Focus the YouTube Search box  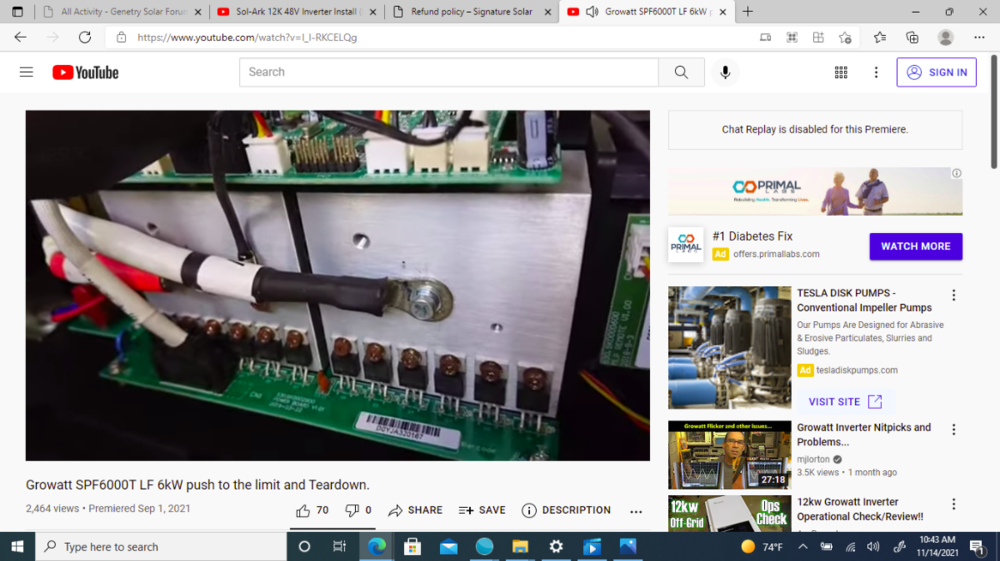click(449, 72)
